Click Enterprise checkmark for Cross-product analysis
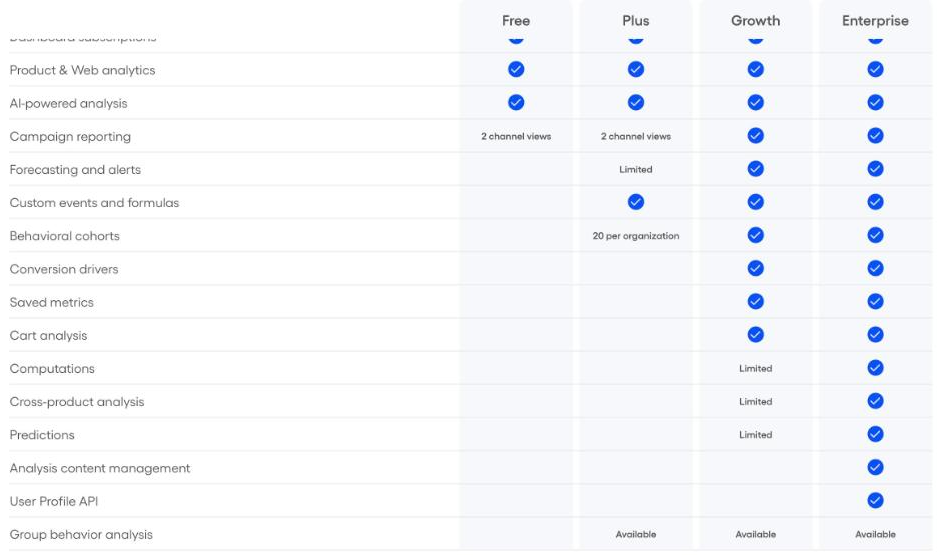 point(876,401)
